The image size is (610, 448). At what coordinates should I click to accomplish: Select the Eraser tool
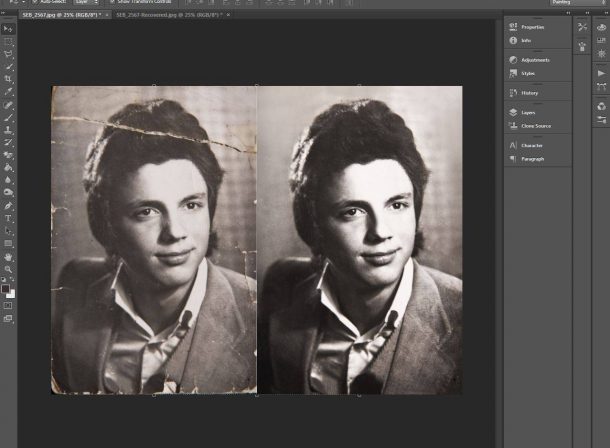[x=8, y=155]
